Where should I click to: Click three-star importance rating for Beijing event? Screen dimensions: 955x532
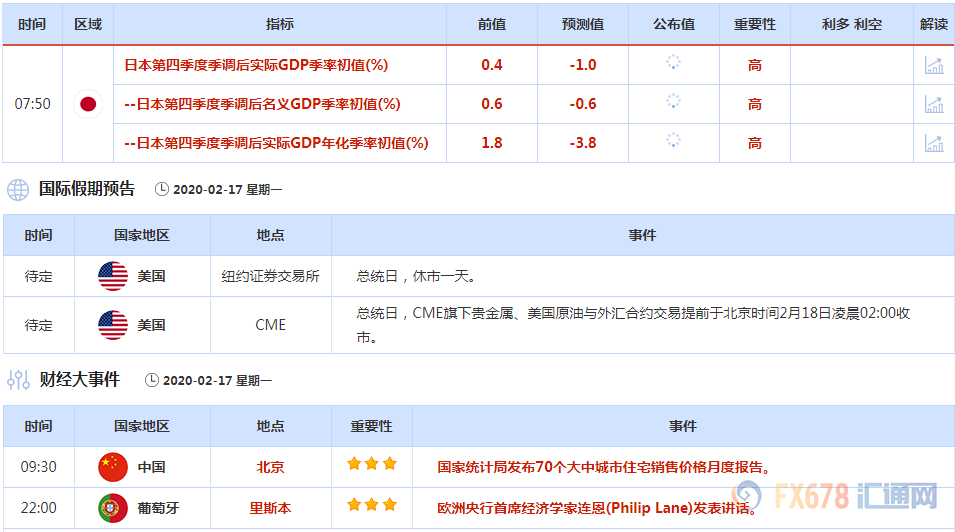coord(371,465)
